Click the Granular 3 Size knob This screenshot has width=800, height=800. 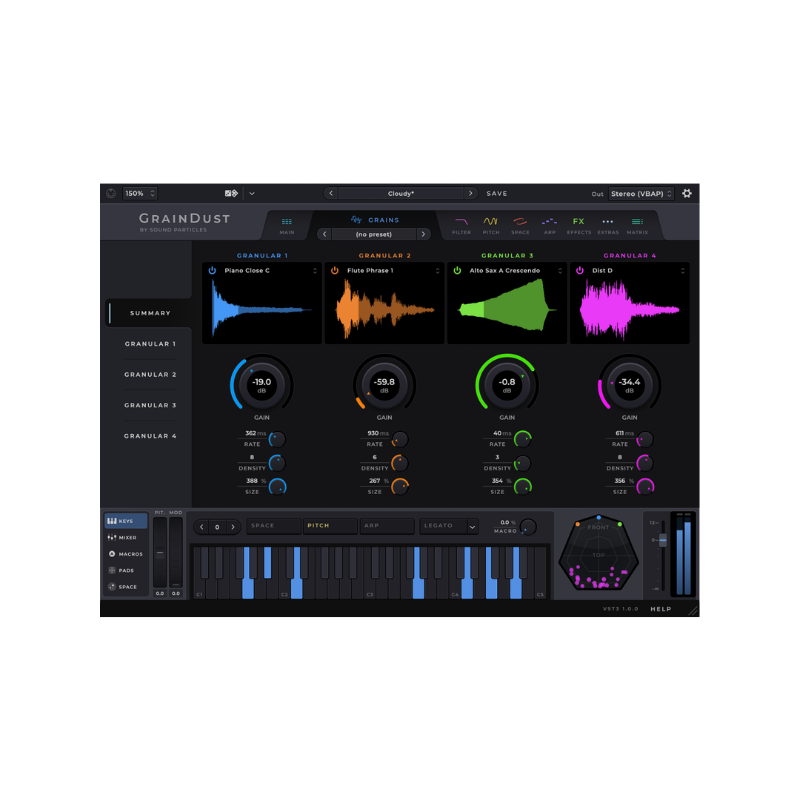(x=522, y=487)
